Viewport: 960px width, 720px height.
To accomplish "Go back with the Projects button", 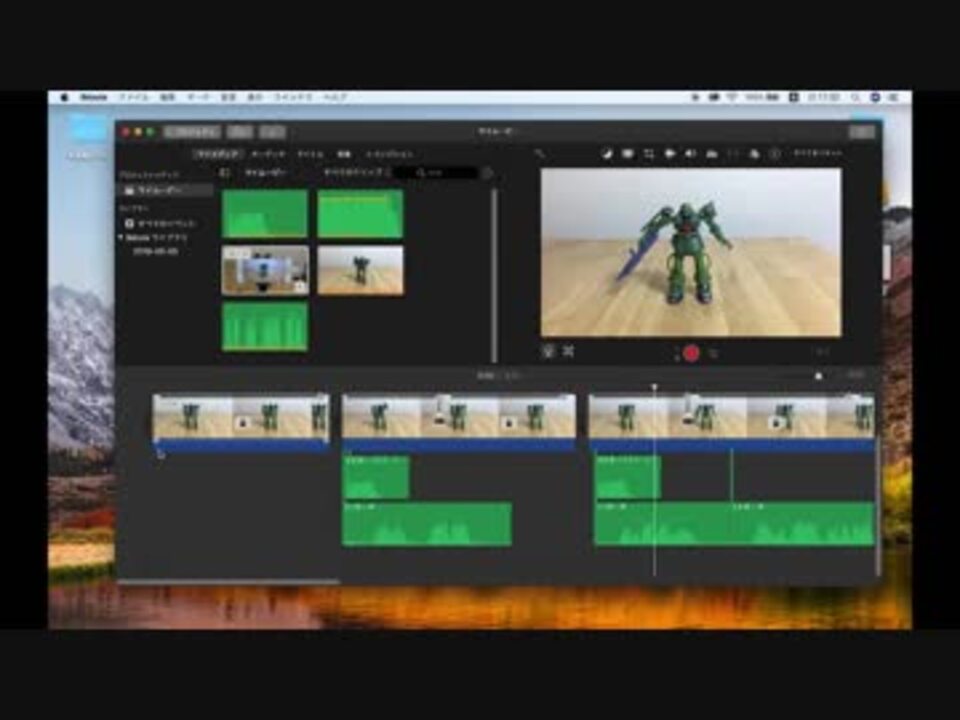I will 192,132.
